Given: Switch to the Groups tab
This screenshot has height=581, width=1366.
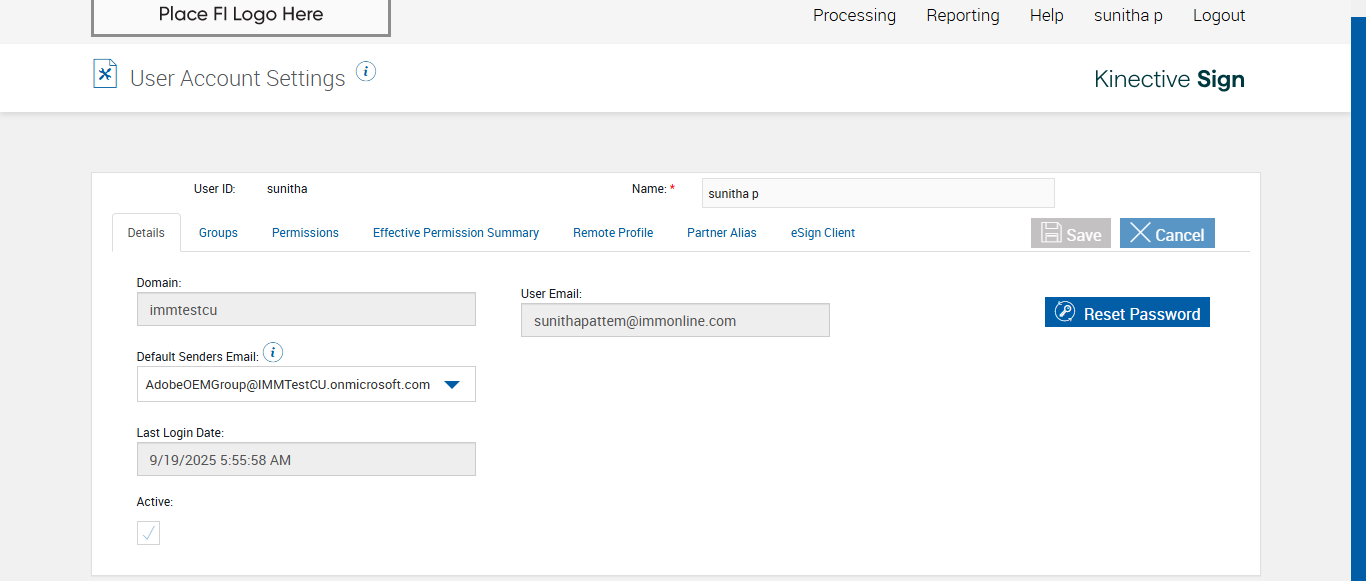Looking at the screenshot, I should [x=218, y=233].
